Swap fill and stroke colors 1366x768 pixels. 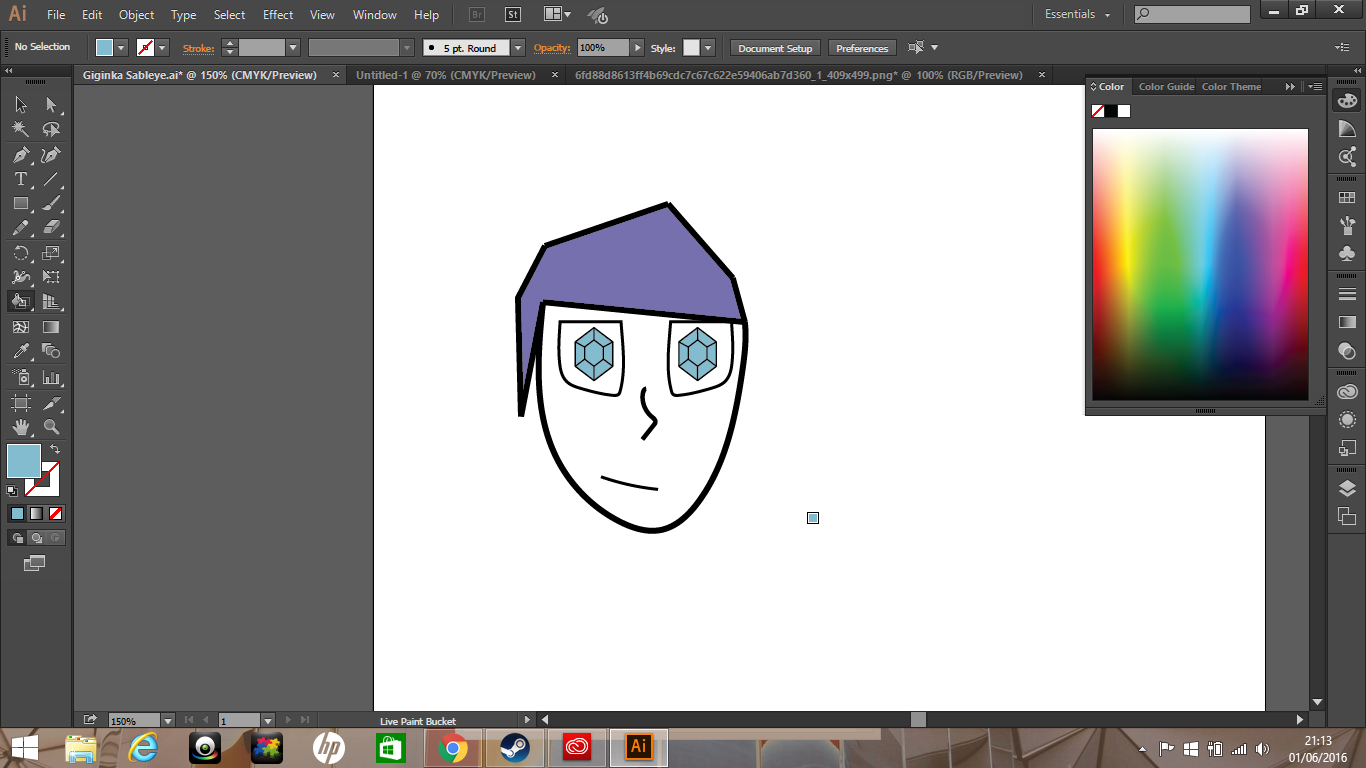(55, 450)
